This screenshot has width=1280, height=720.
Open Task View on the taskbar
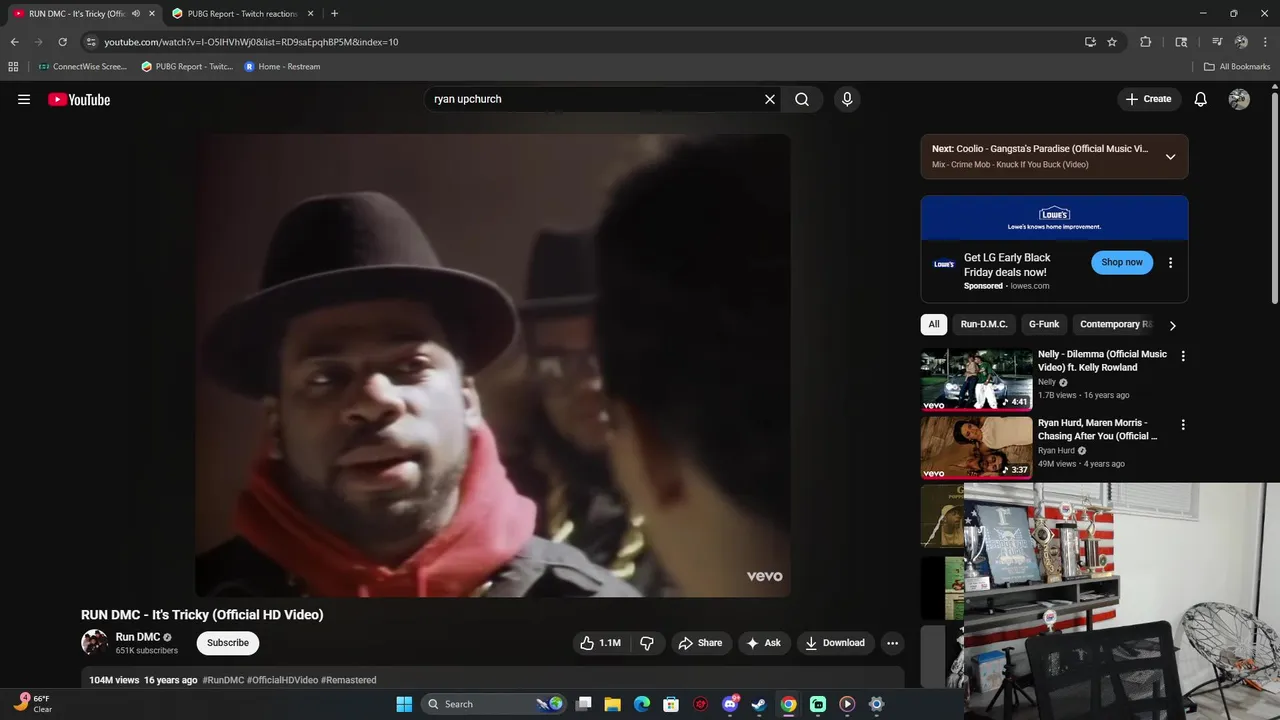tap(584, 704)
